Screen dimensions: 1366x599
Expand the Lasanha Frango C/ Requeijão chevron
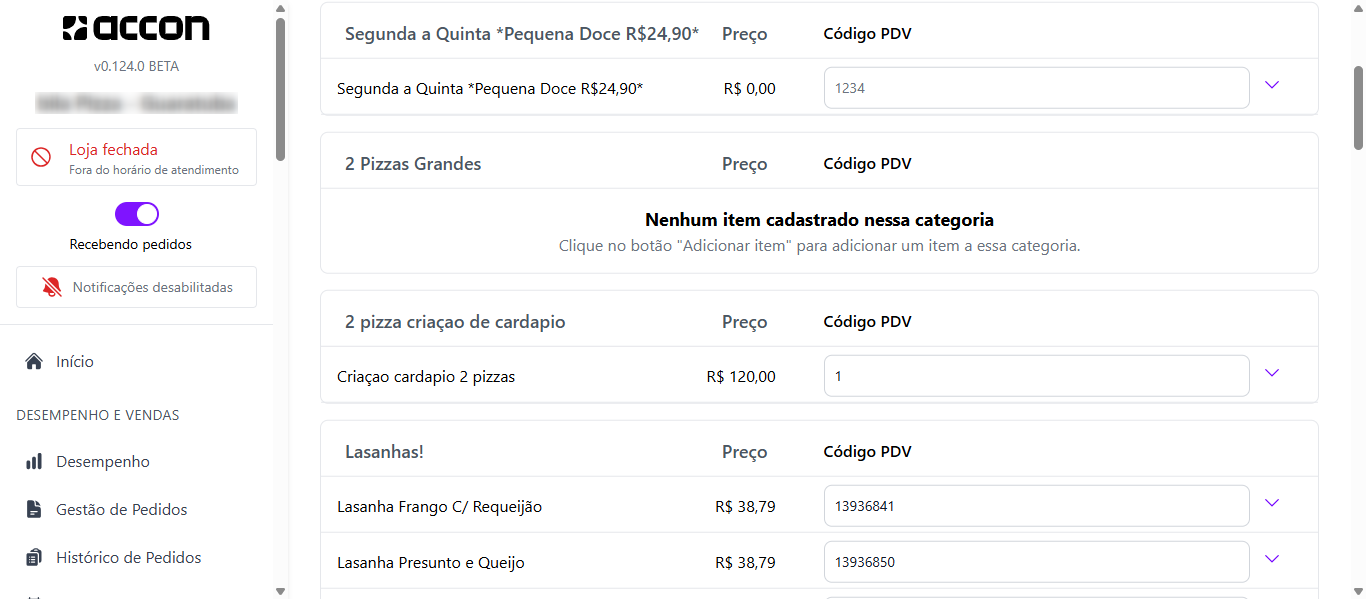coord(1272,503)
